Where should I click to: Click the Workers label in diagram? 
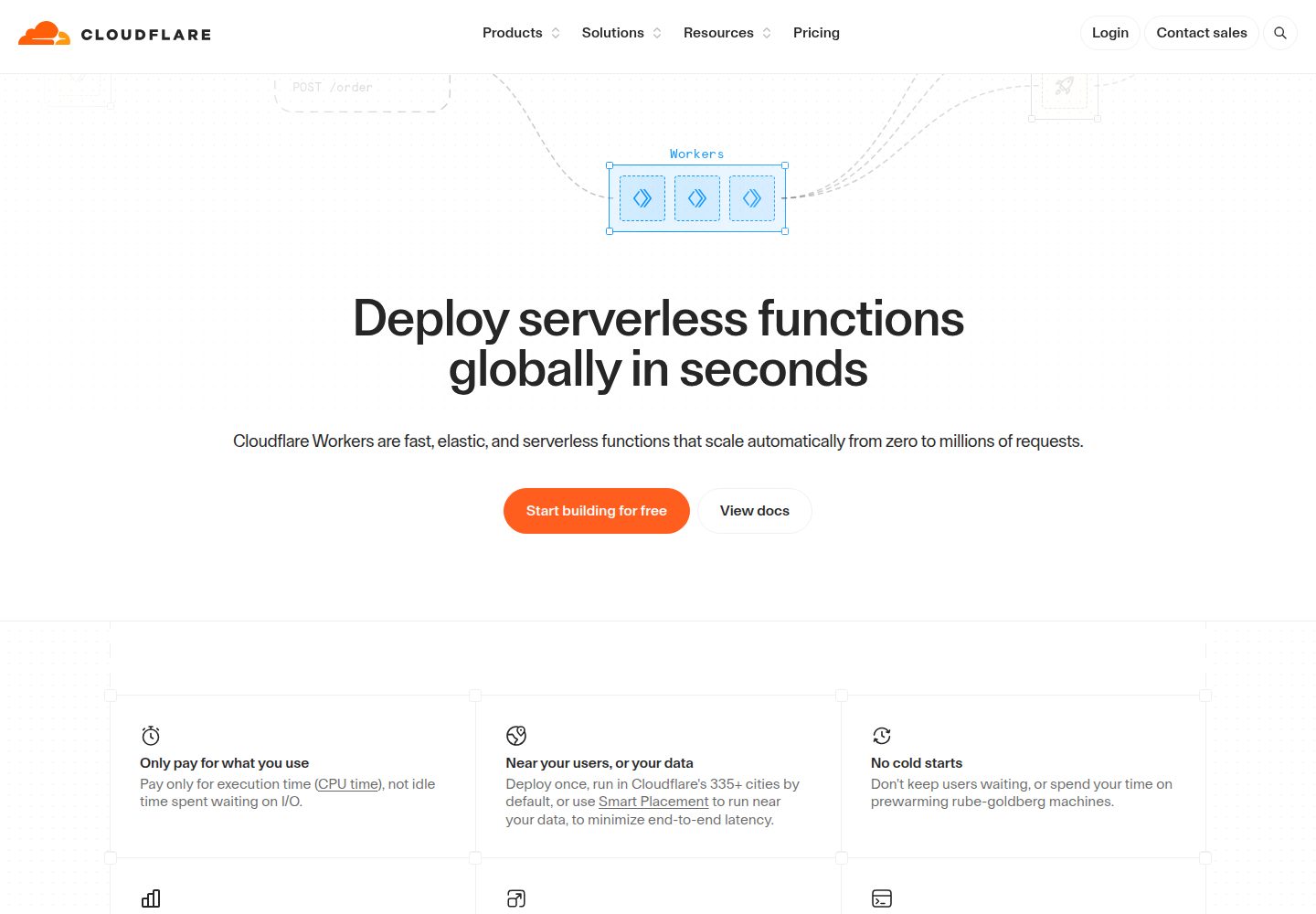click(x=696, y=154)
